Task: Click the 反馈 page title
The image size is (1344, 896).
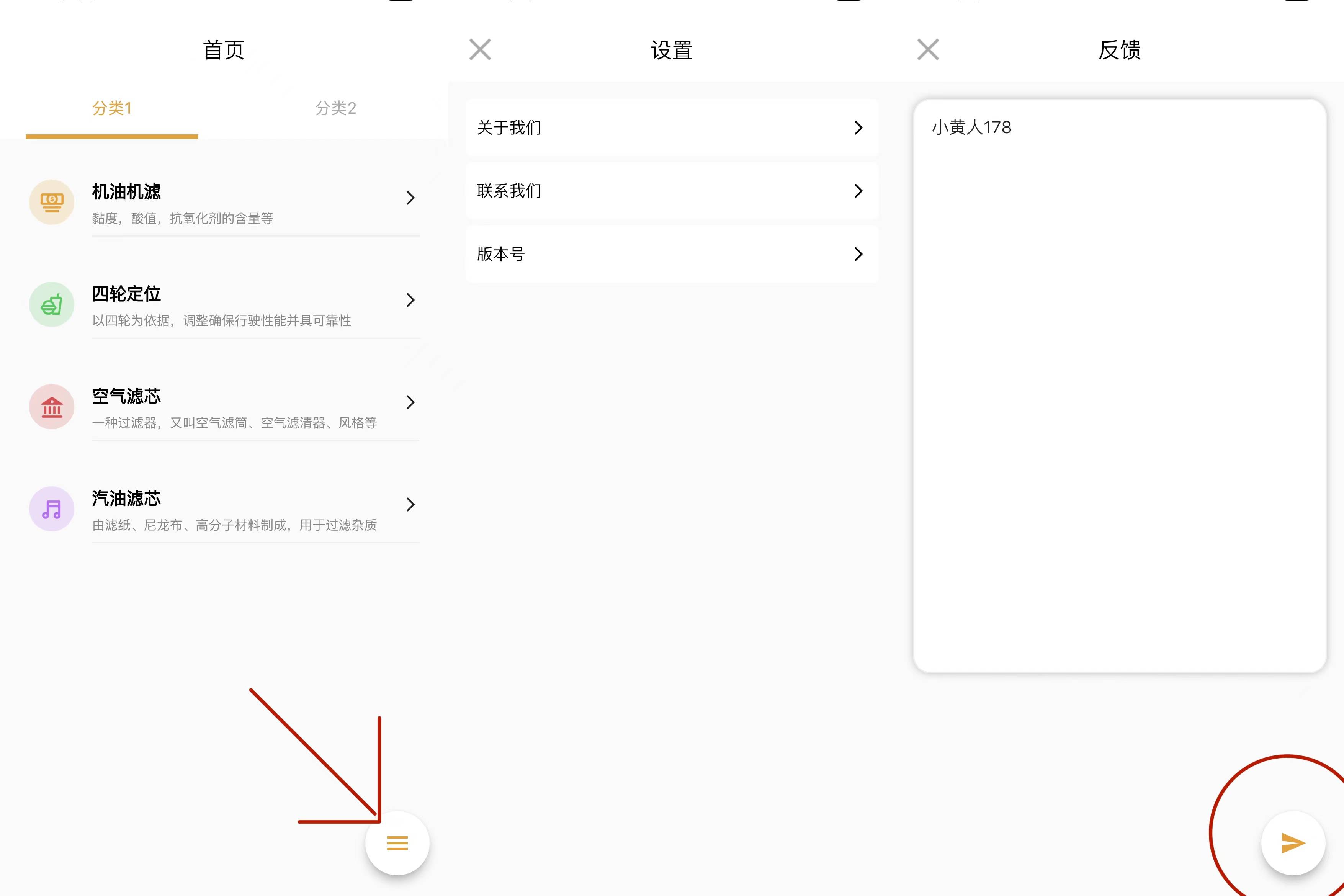Action: pos(1120,50)
